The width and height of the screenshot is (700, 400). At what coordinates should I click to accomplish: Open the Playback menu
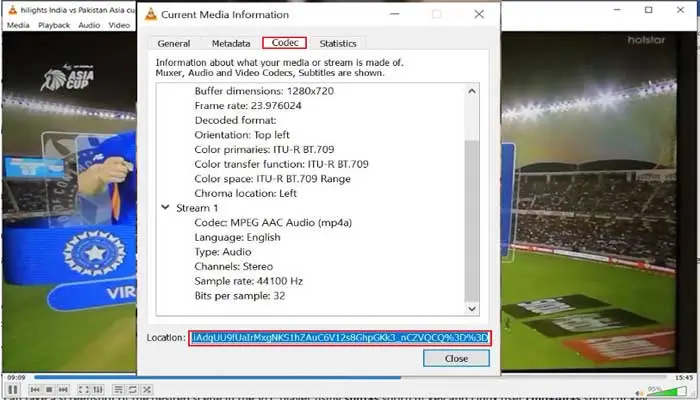click(x=54, y=24)
